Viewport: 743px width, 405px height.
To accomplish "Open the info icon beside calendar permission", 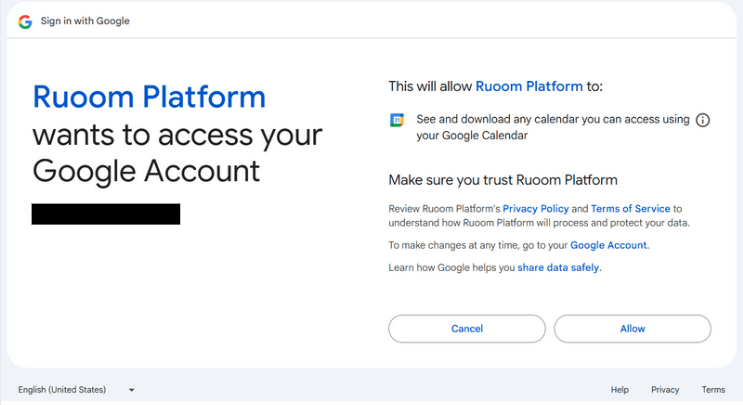I will pyautogui.click(x=702, y=120).
